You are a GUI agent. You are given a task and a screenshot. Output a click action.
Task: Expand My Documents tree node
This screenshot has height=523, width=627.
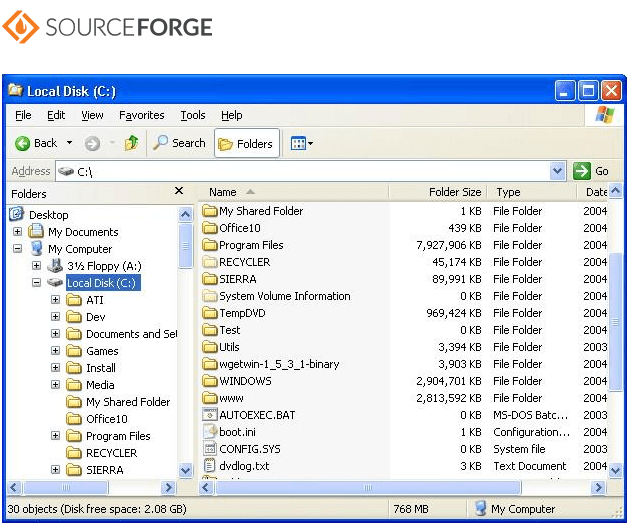pyautogui.click(x=17, y=232)
